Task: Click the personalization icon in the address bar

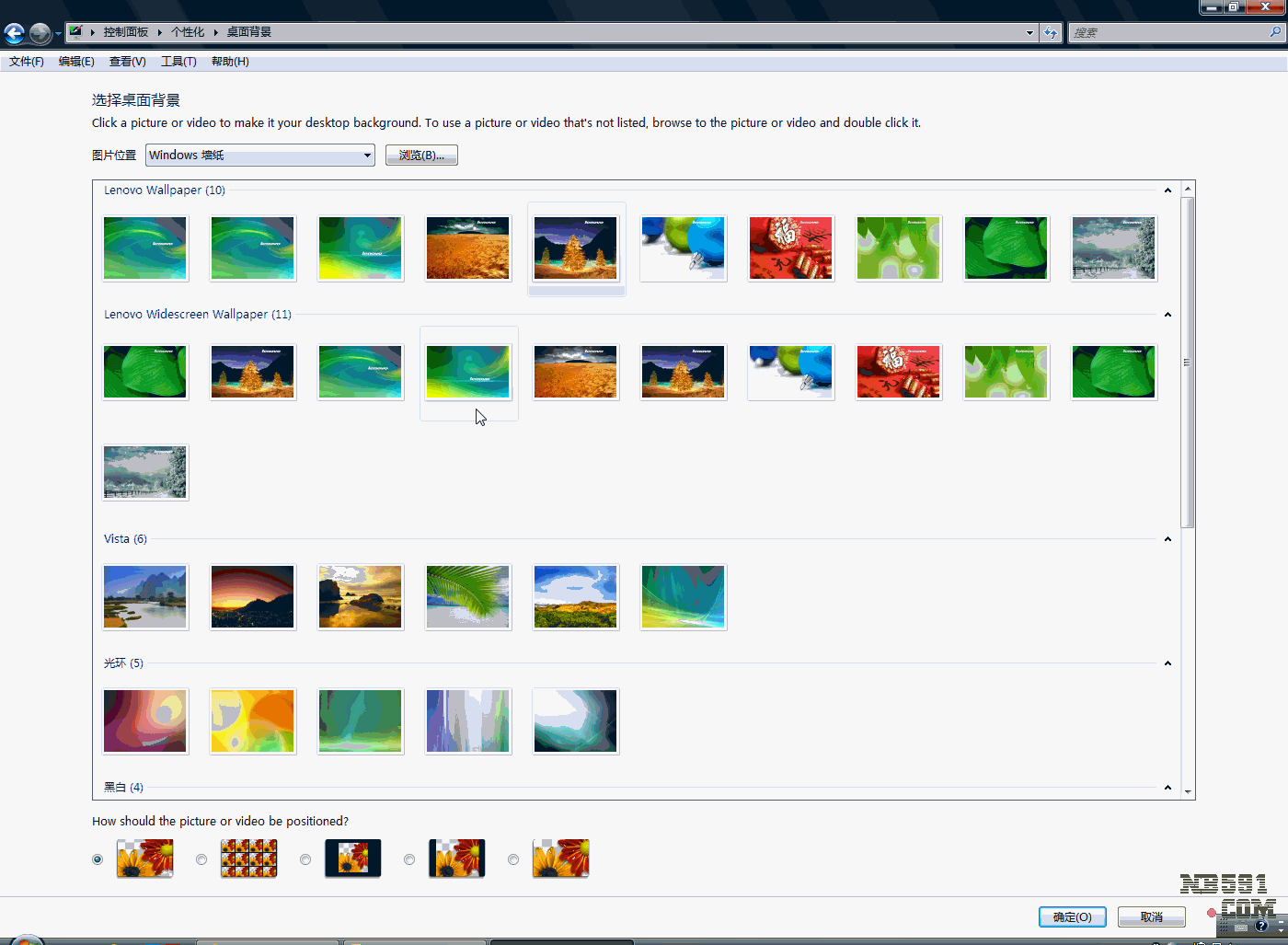Action: [75, 31]
